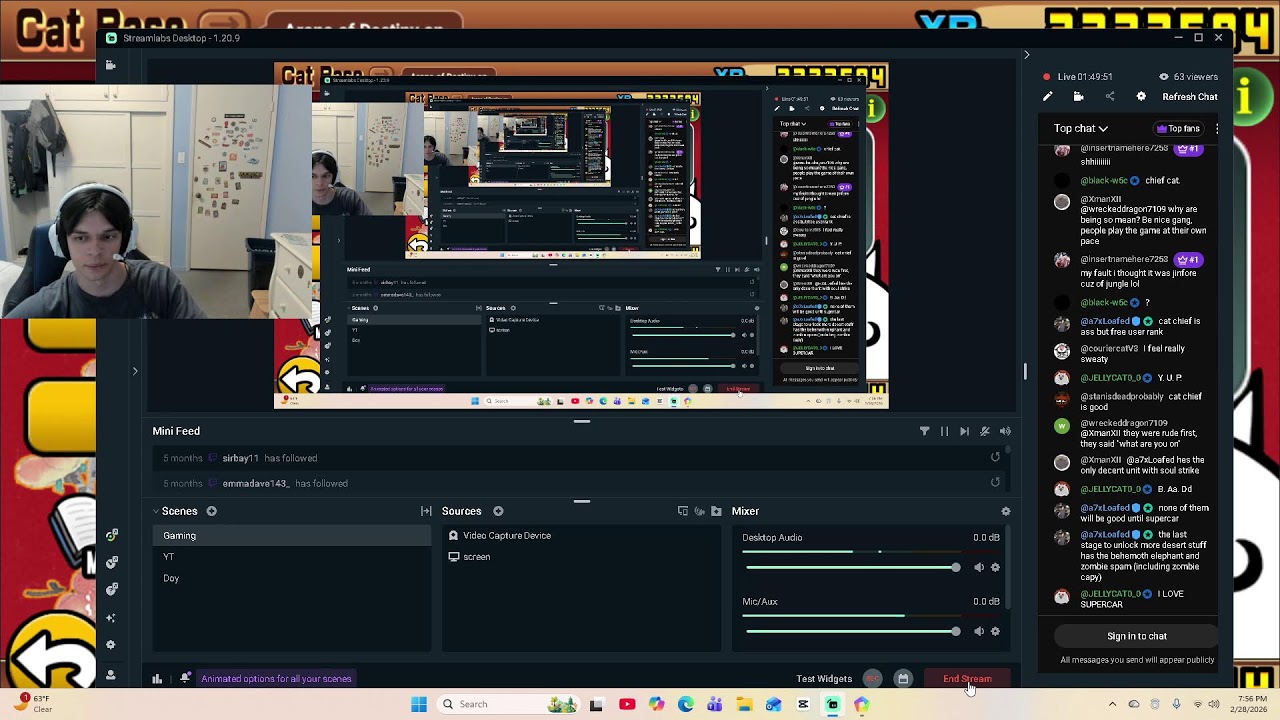1280x720 pixels.
Task: Open the Windows Start menu
Action: 419,704
